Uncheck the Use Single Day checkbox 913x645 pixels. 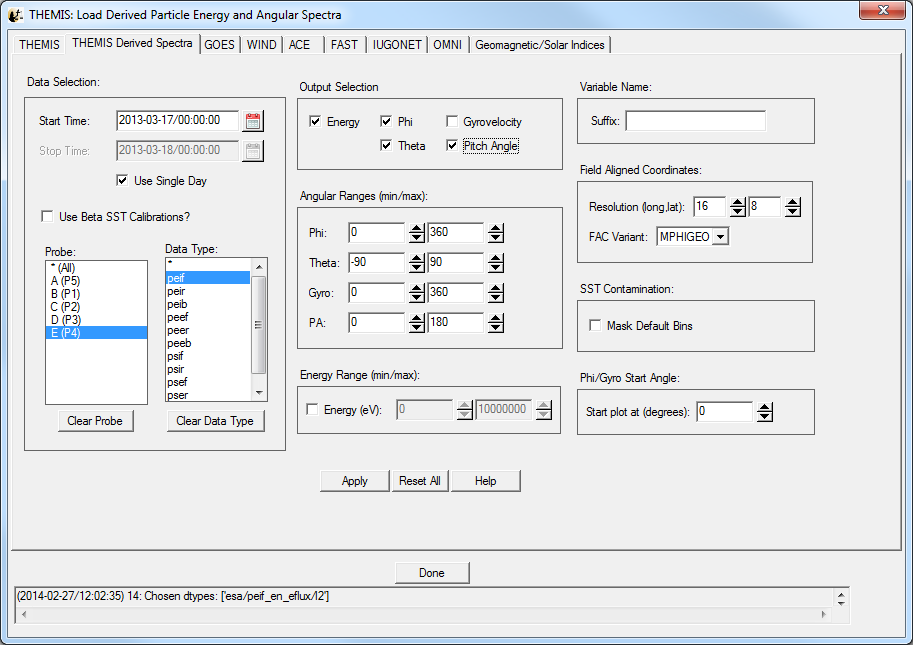(x=123, y=181)
